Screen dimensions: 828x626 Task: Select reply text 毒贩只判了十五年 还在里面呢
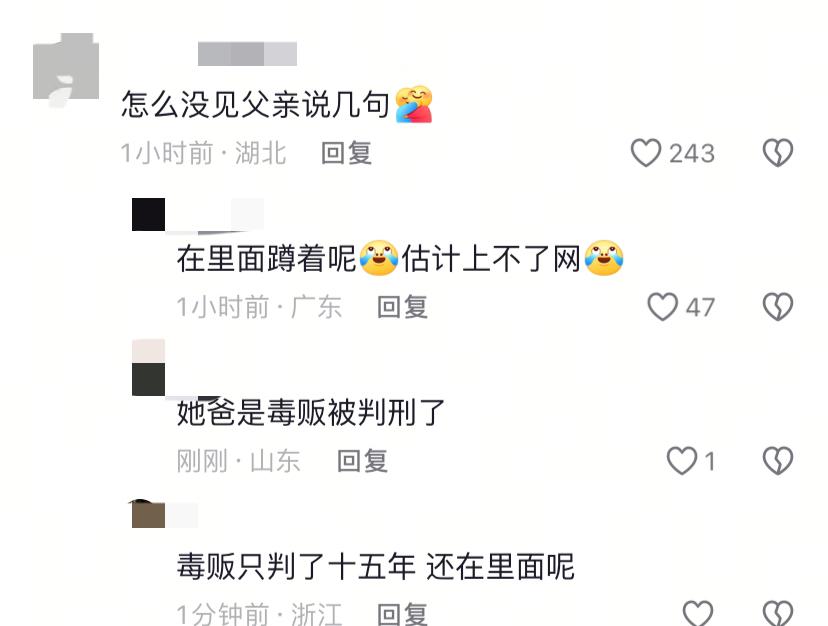pos(375,566)
